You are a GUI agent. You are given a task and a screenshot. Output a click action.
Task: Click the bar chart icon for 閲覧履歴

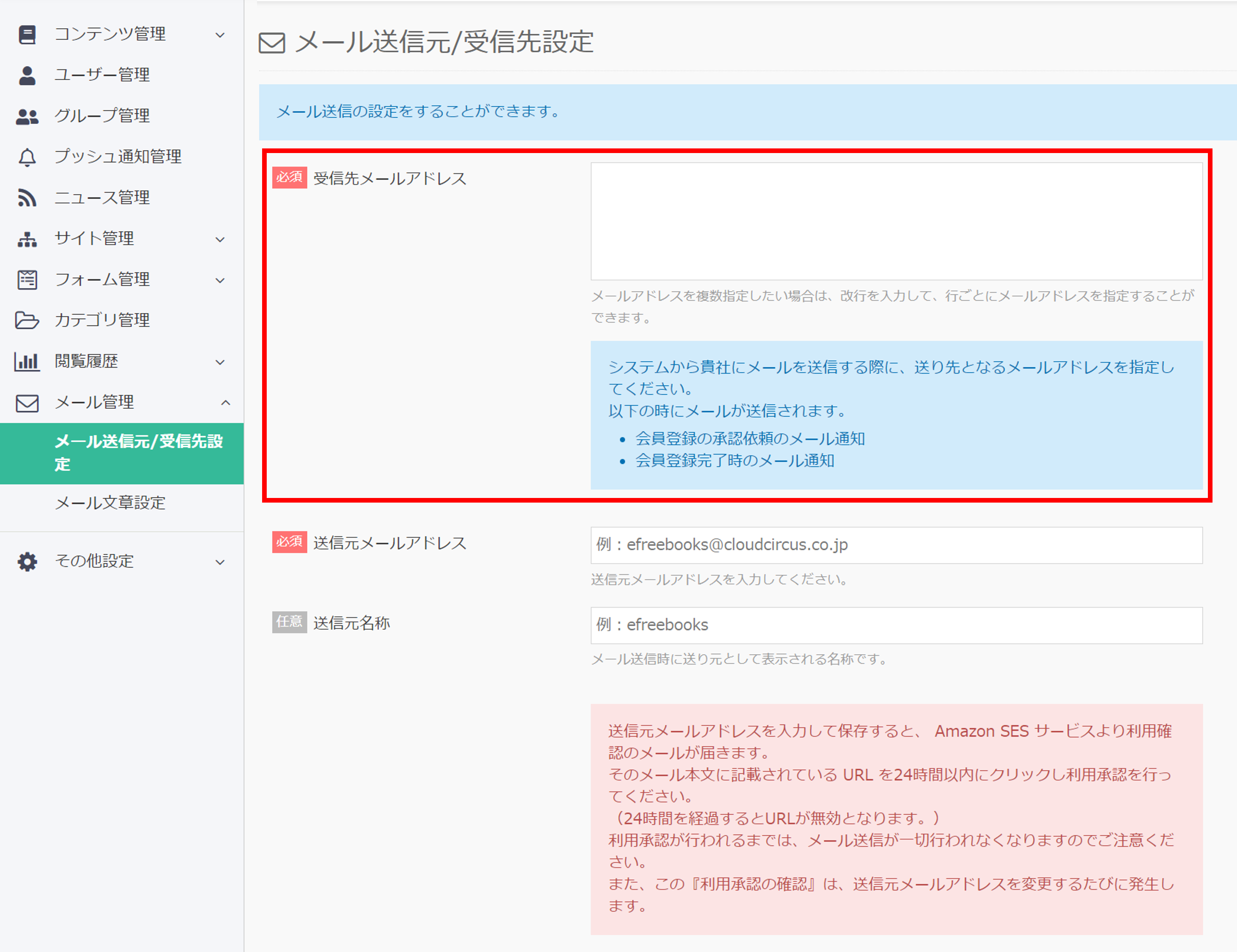(27, 362)
